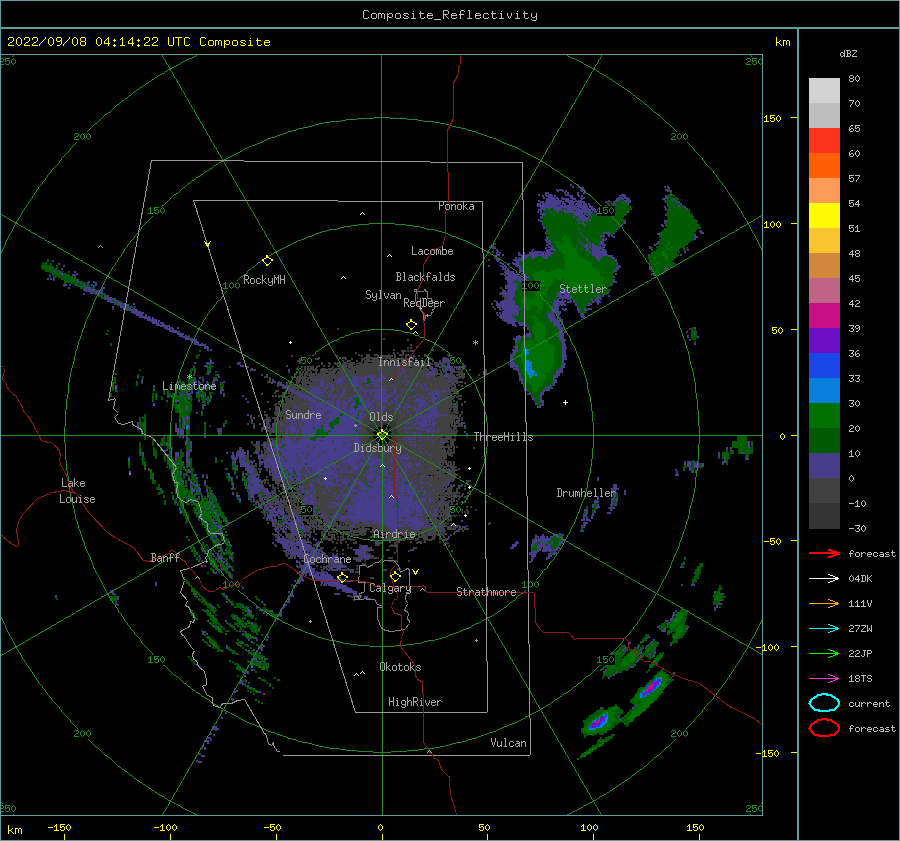Click the 150 tick on right km axis
This screenshot has height=841, width=900.
coord(772,118)
